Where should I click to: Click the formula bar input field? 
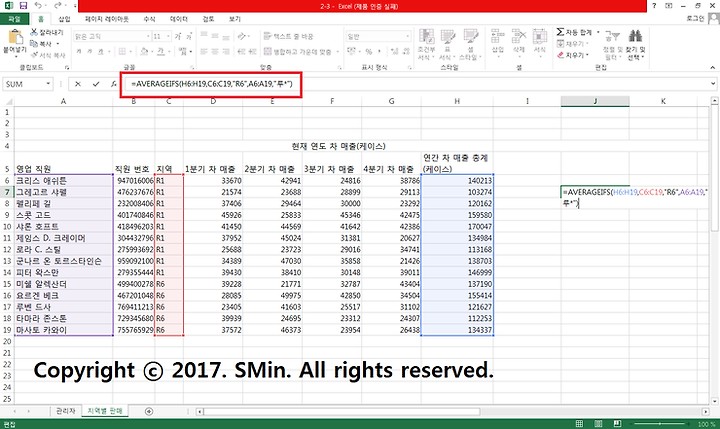pos(416,84)
